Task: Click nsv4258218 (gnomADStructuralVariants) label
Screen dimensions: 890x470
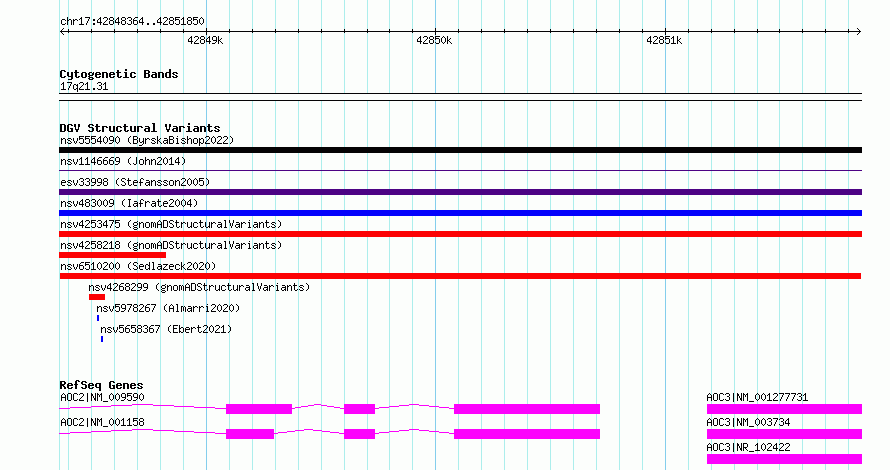Action: 171,245
